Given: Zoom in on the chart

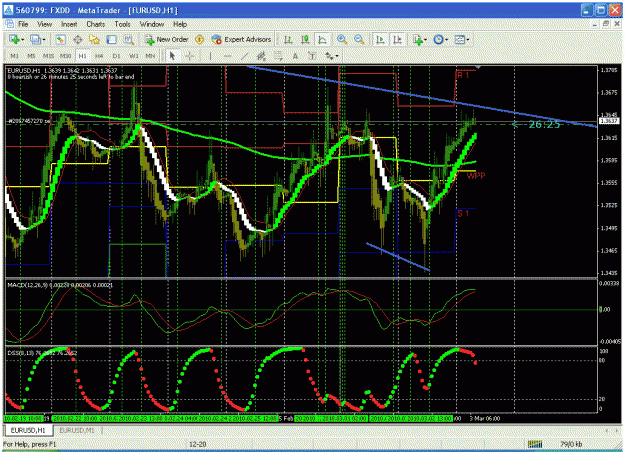Looking at the screenshot, I should pos(342,39).
